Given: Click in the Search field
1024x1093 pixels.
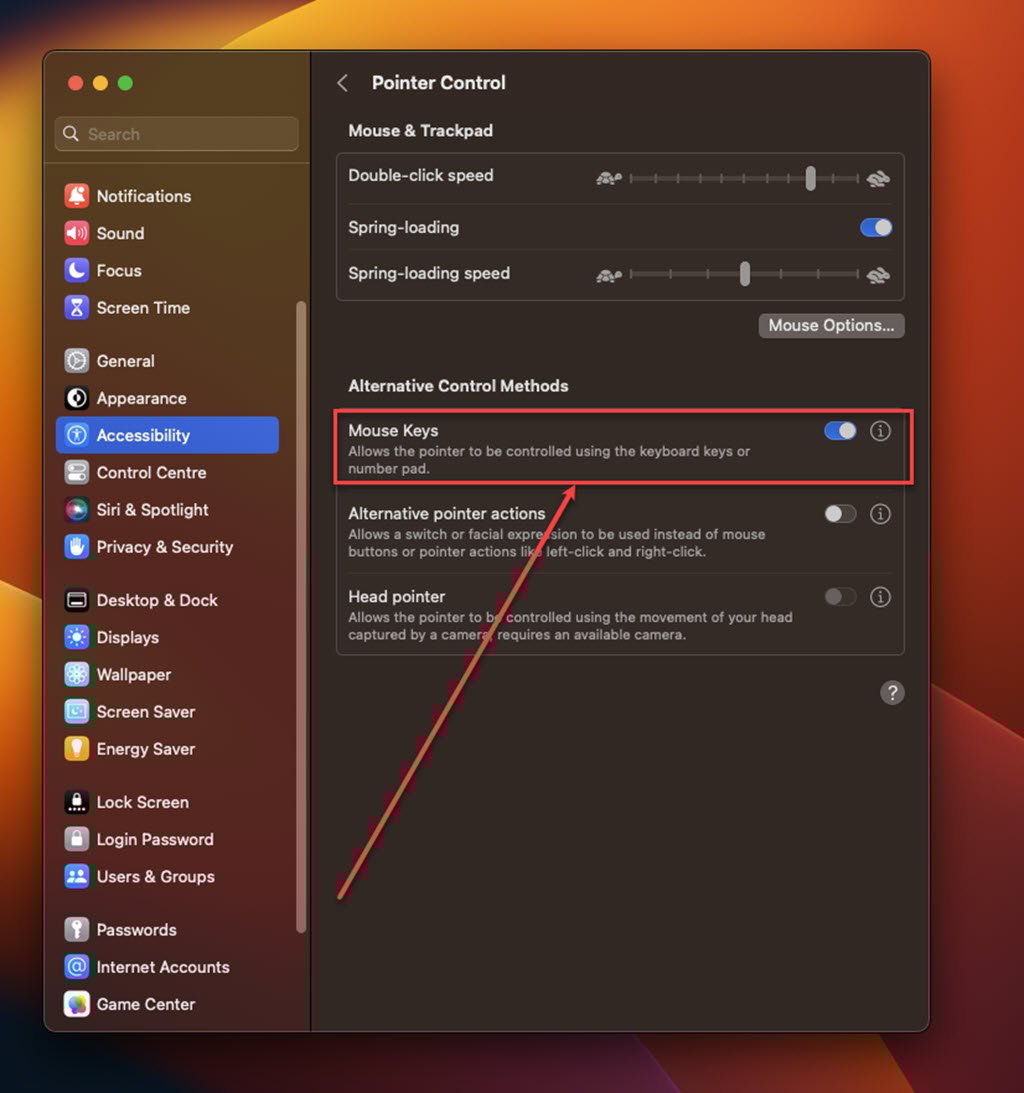Looking at the screenshot, I should pos(177,134).
